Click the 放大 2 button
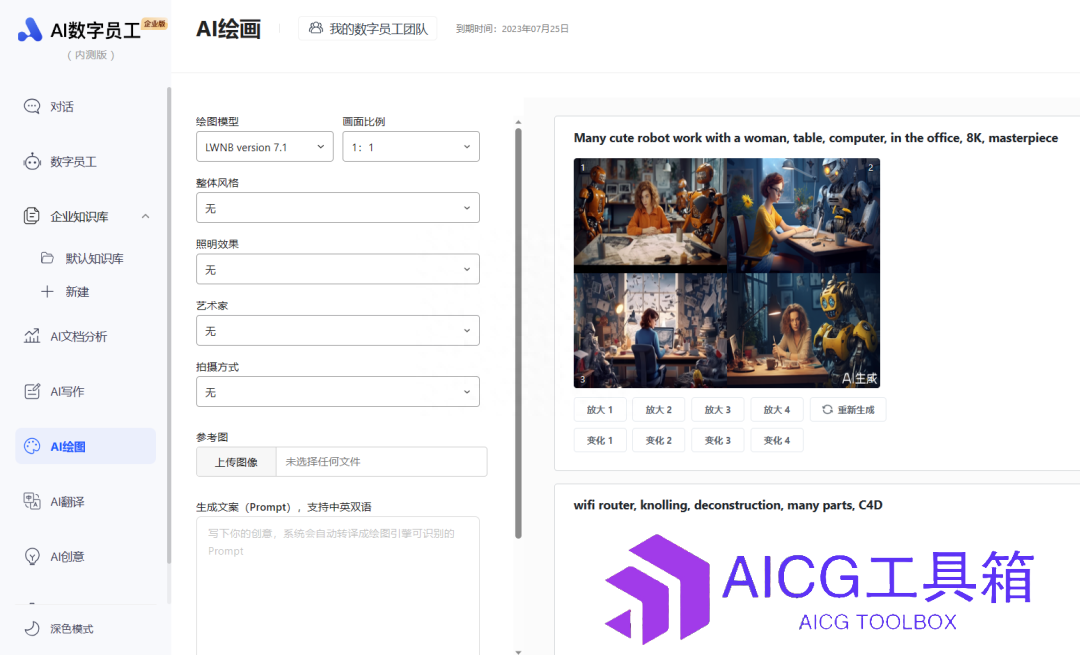The height and width of the screenshot is (655, 1080). tap(658, 409)
